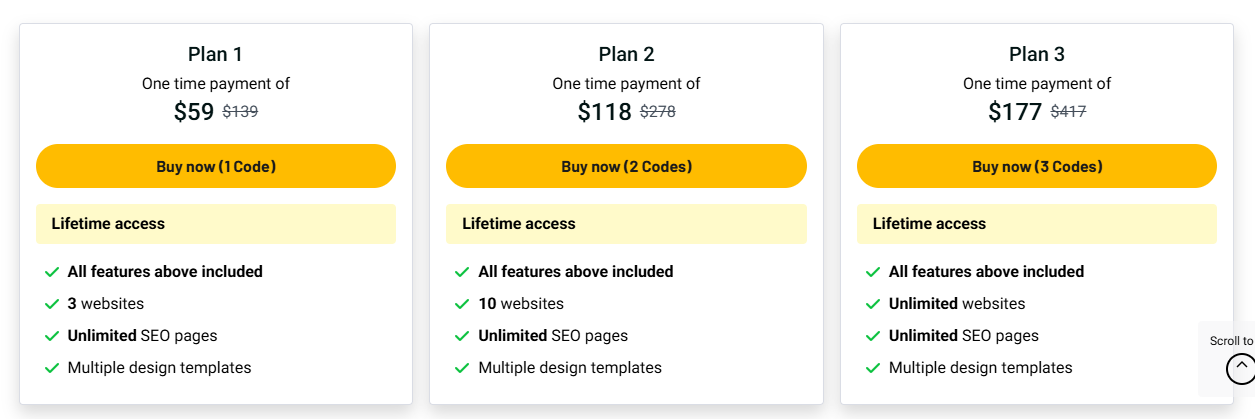Select the Plan 1 heading

[x=215, y=54]
